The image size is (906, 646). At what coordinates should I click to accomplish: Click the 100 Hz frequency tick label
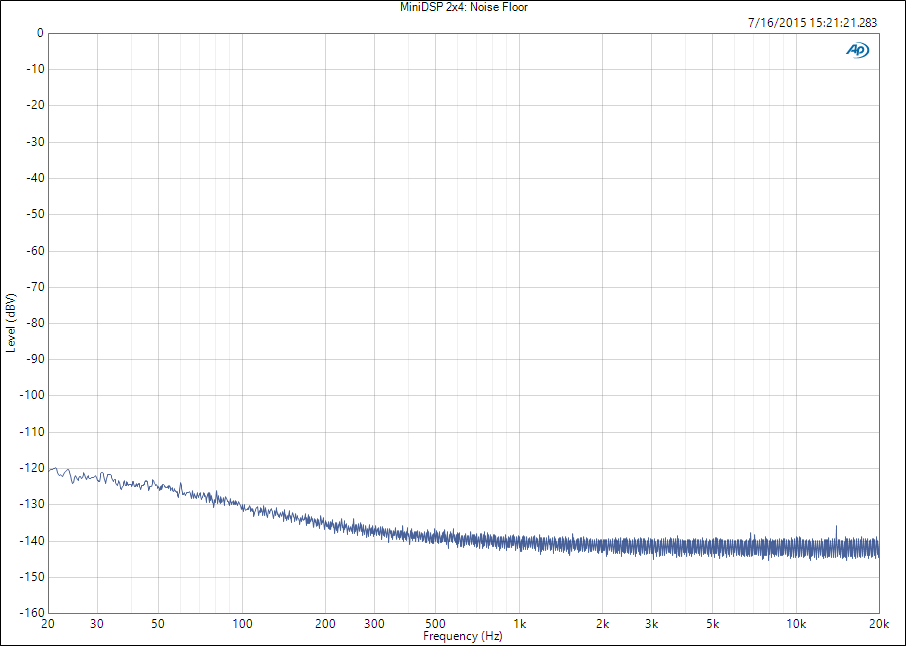(242, 624)
